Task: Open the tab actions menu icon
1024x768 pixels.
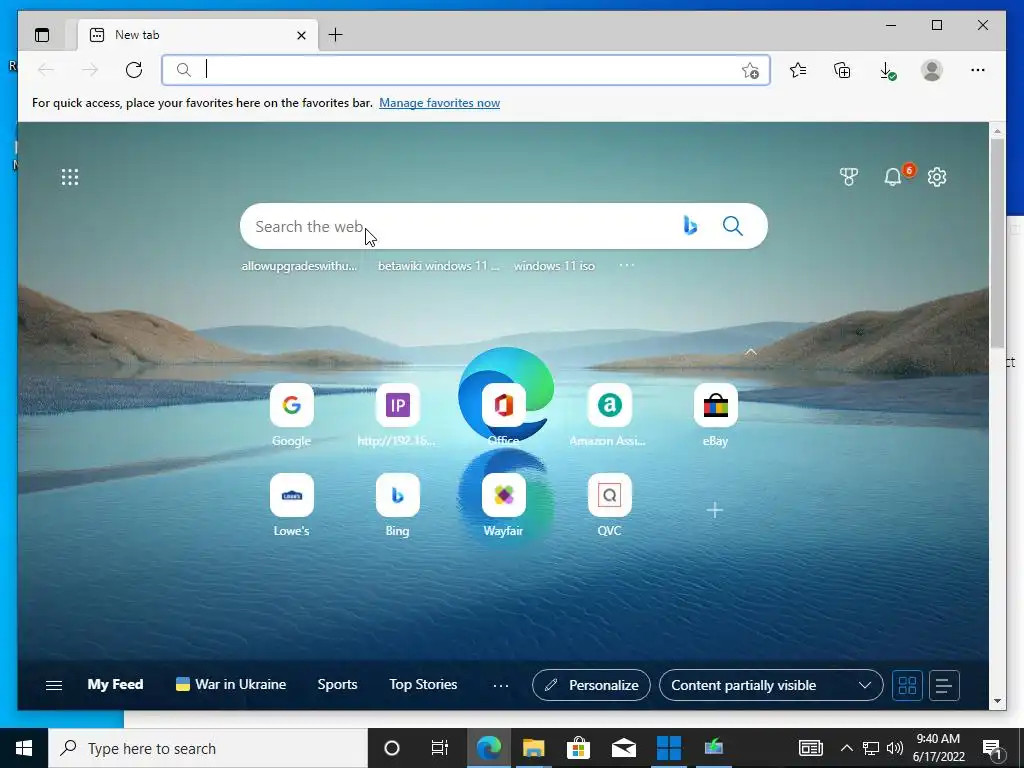Action: [42, 35]
